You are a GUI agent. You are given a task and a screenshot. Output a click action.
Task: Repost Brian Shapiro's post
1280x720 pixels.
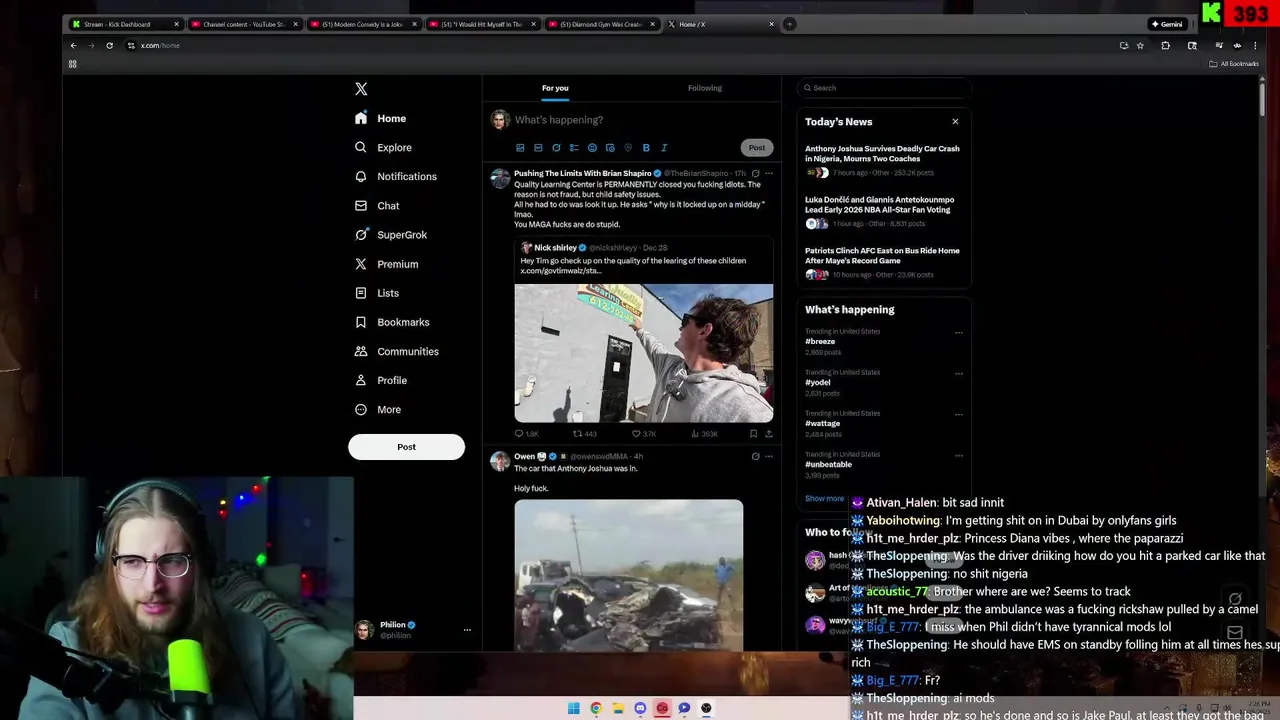584,434
